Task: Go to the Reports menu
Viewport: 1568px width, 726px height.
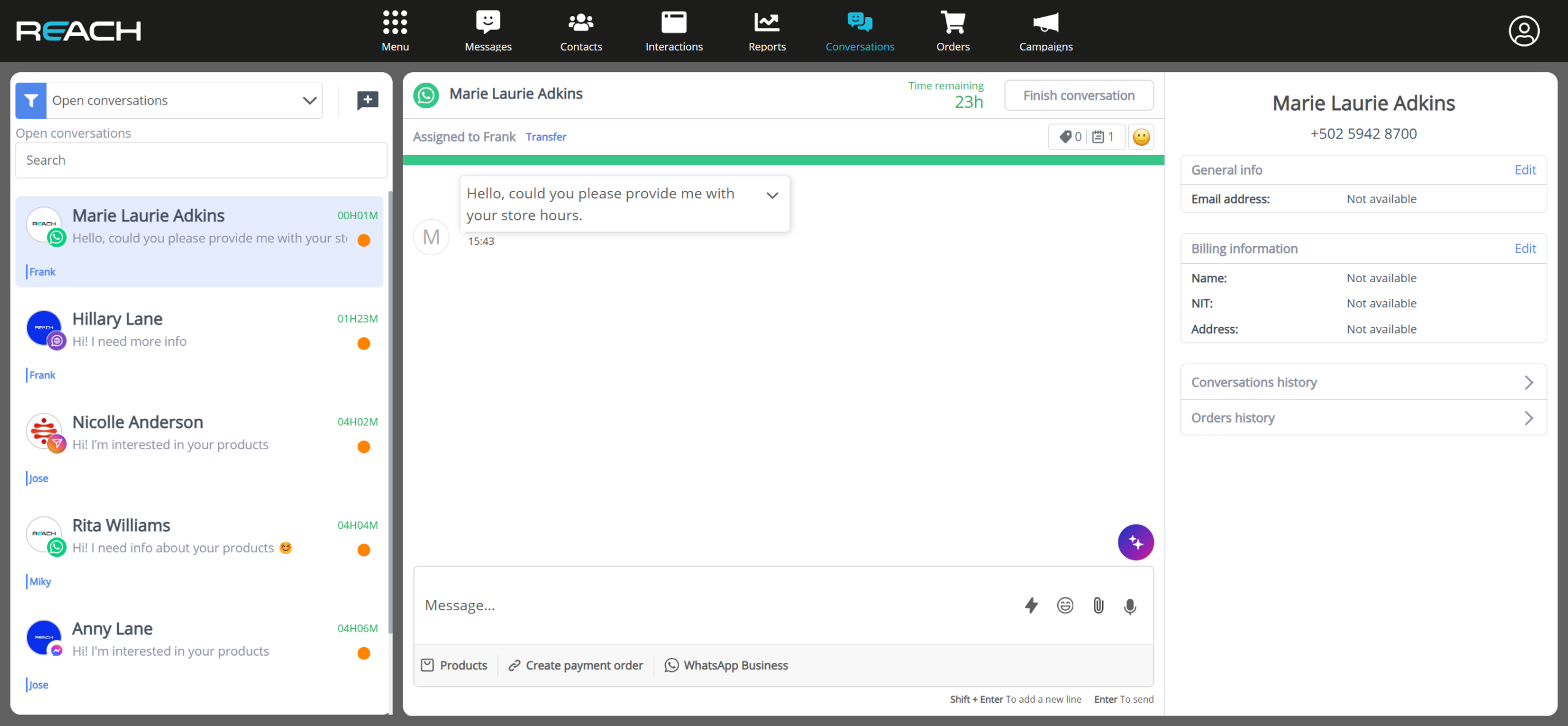Action: tap(767, 31)
